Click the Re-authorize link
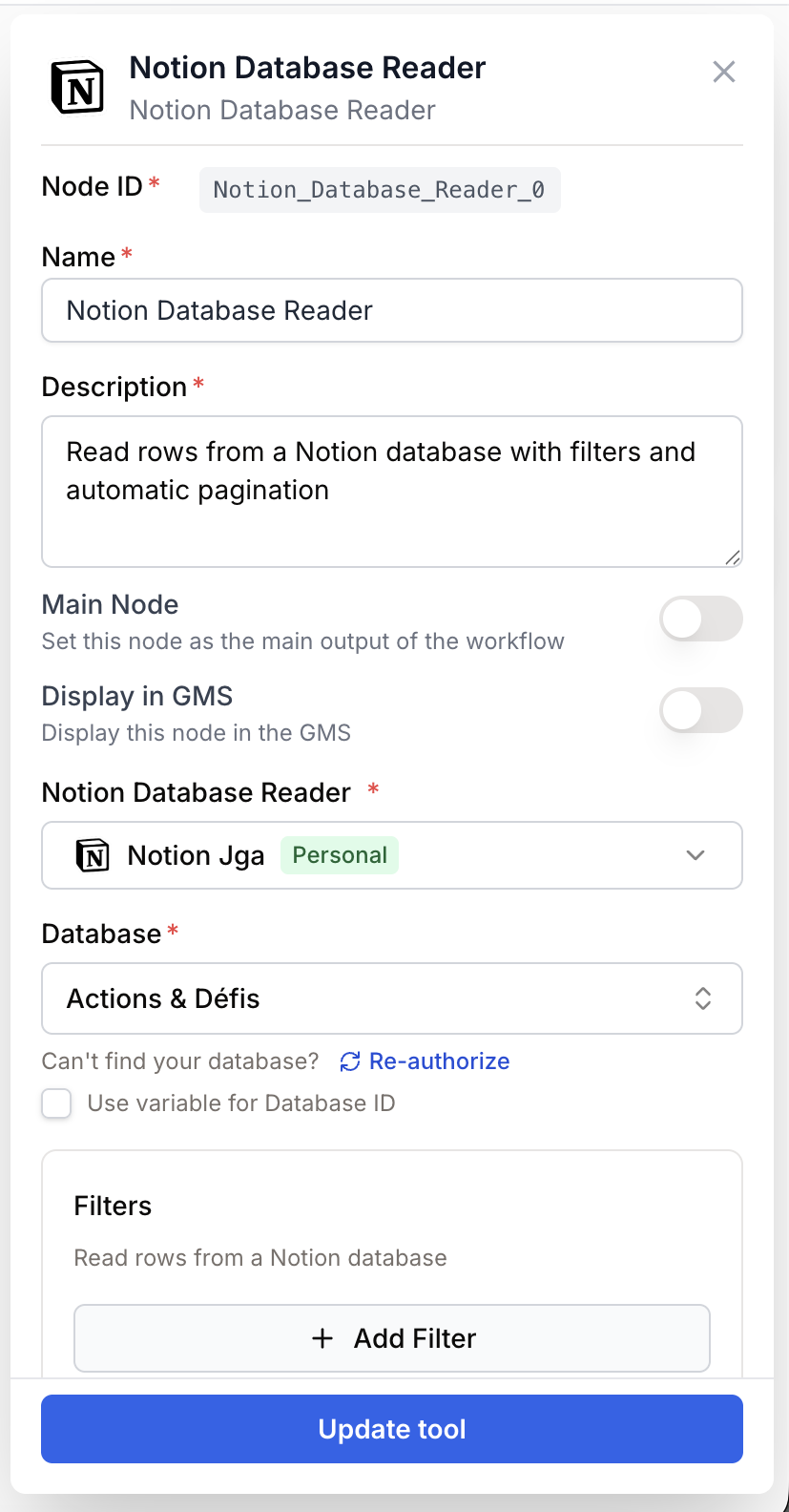 (439, 1061)
